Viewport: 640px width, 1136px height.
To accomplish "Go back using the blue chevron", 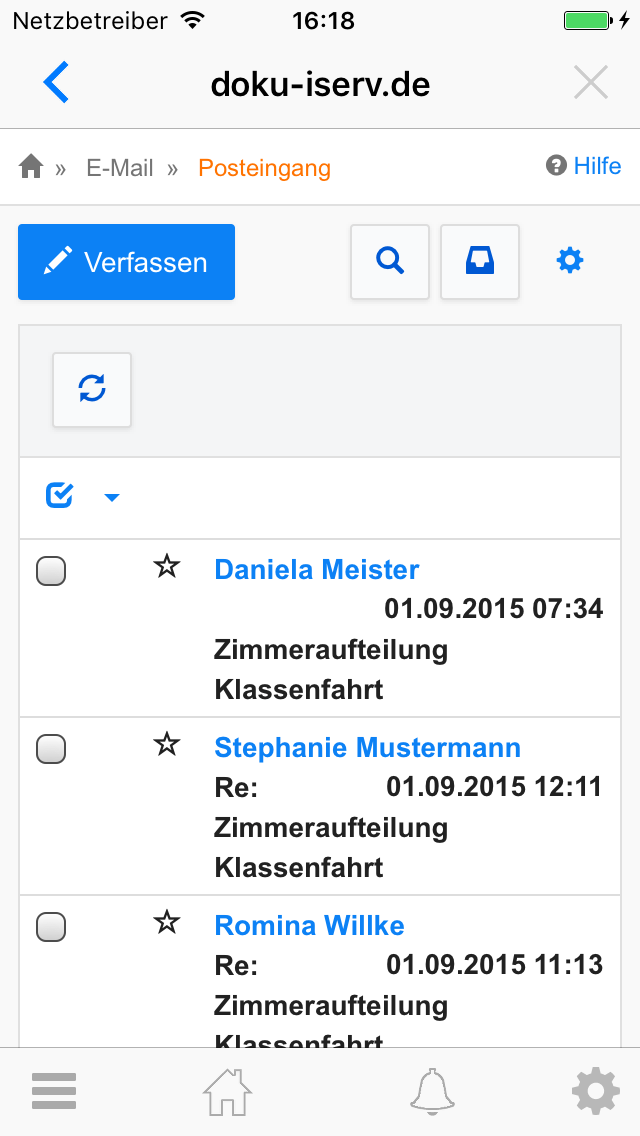I will click(56, 83).
